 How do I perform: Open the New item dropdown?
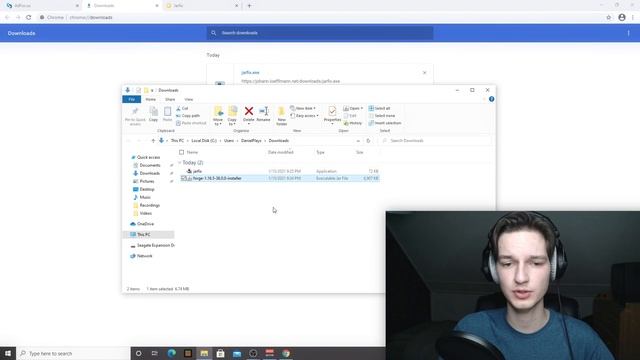(x=303, y=108)
